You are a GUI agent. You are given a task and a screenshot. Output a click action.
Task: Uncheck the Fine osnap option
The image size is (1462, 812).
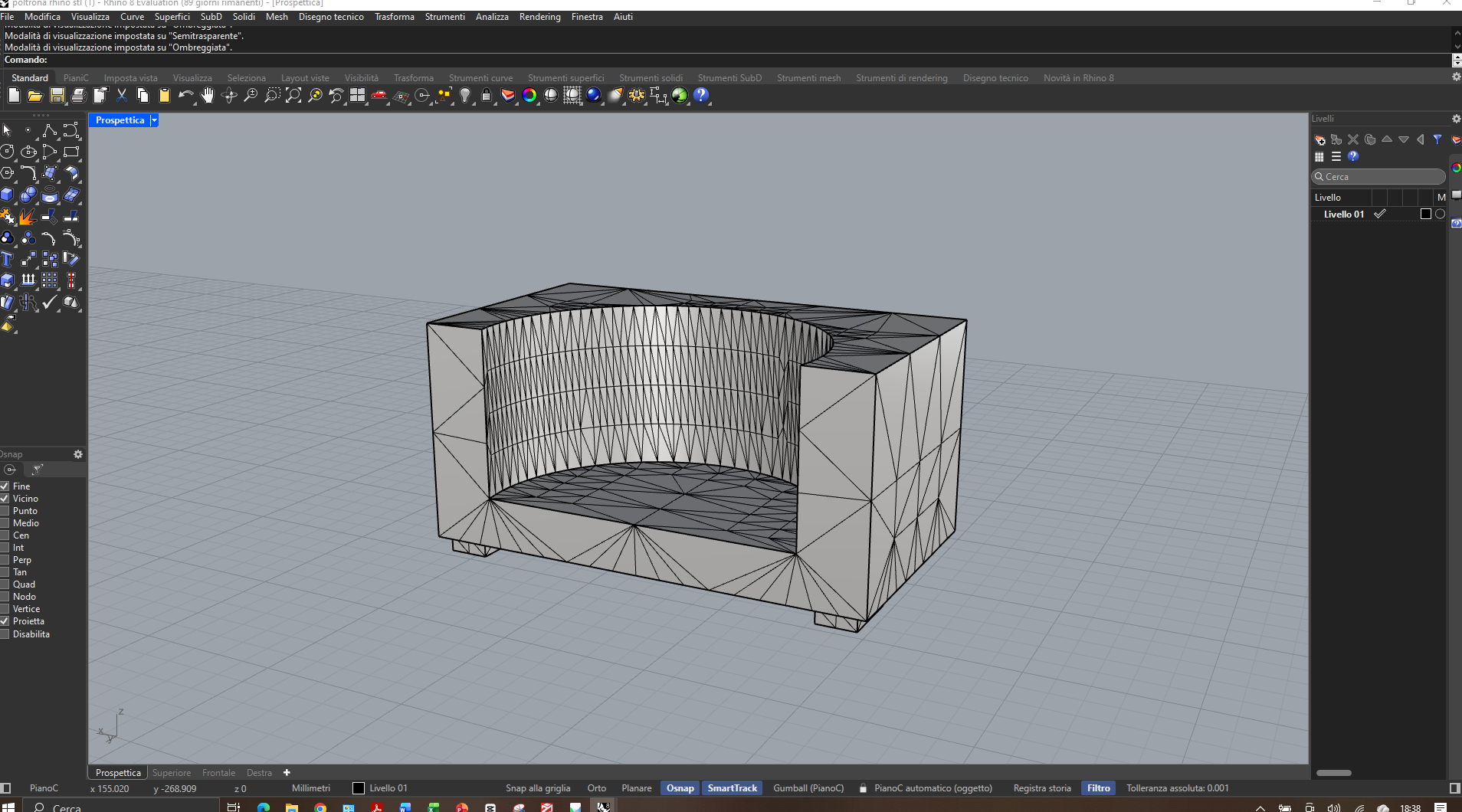(x=5, y=486)
